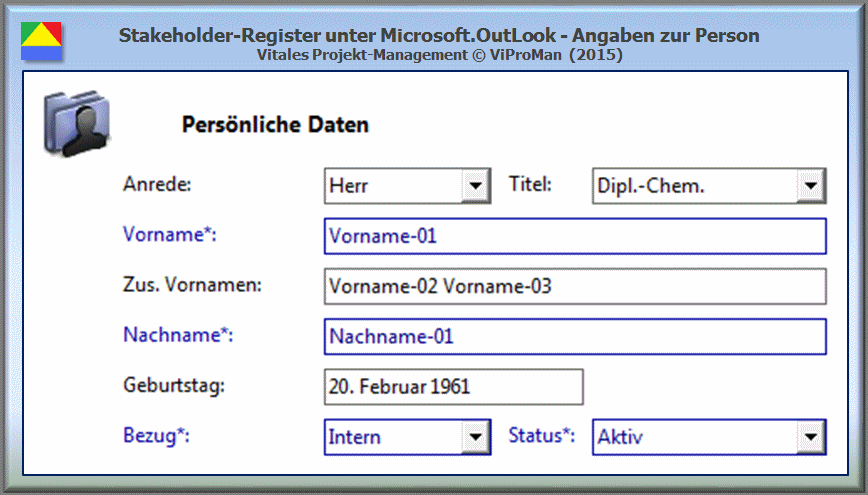
Task: Click the 'Herr' value in Anrede combo box
Action: click(x=349, y=186)
